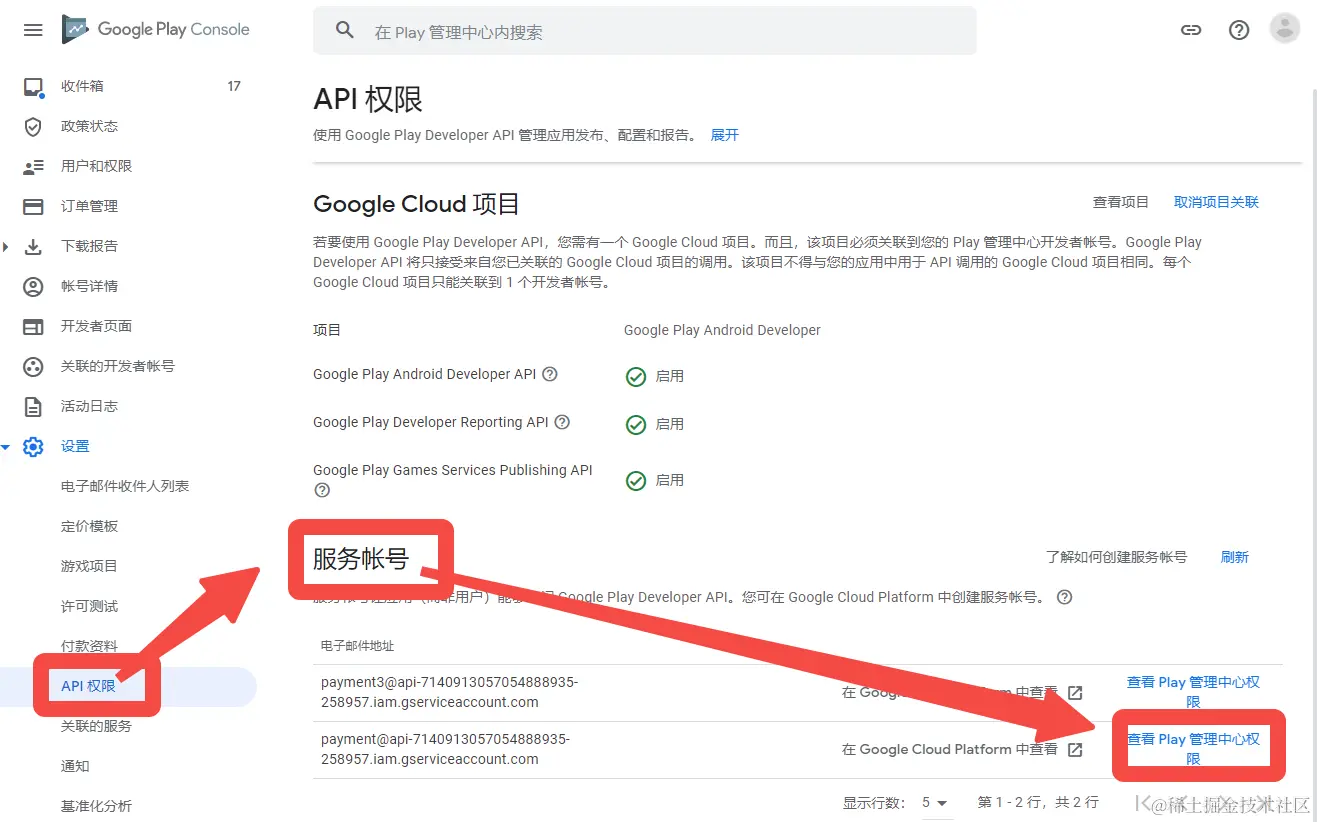Viewport: 1317px width, 822px height.
Task: Open the rows-per-page dropdown showing 5
Action: pyautogui.click(x=934, y=802)
